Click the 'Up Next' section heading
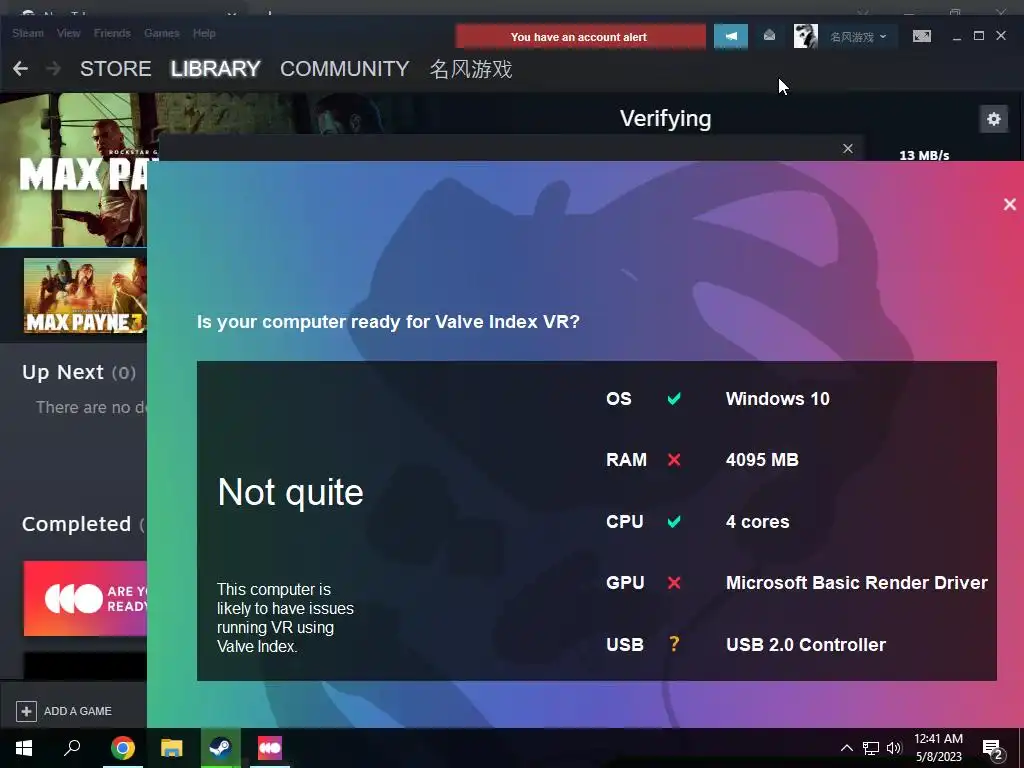Viewport: 1024px width, 768px height. tap(63, 372)
